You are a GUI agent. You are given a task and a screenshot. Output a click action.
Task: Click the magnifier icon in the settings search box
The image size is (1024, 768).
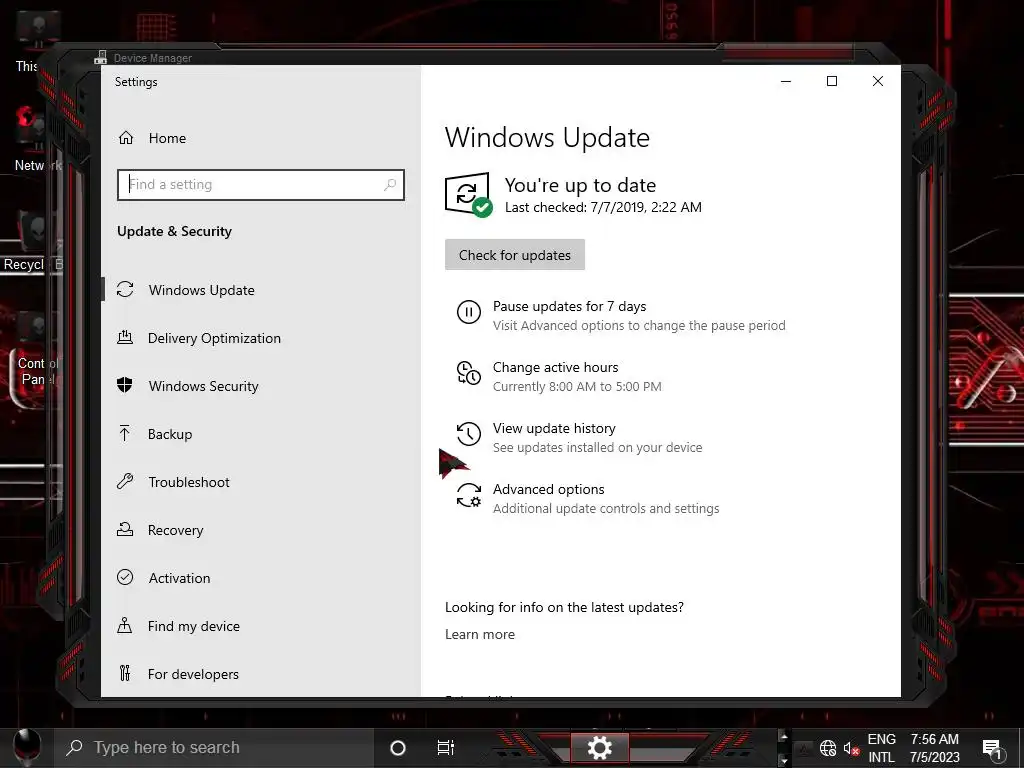coord(390,185)
